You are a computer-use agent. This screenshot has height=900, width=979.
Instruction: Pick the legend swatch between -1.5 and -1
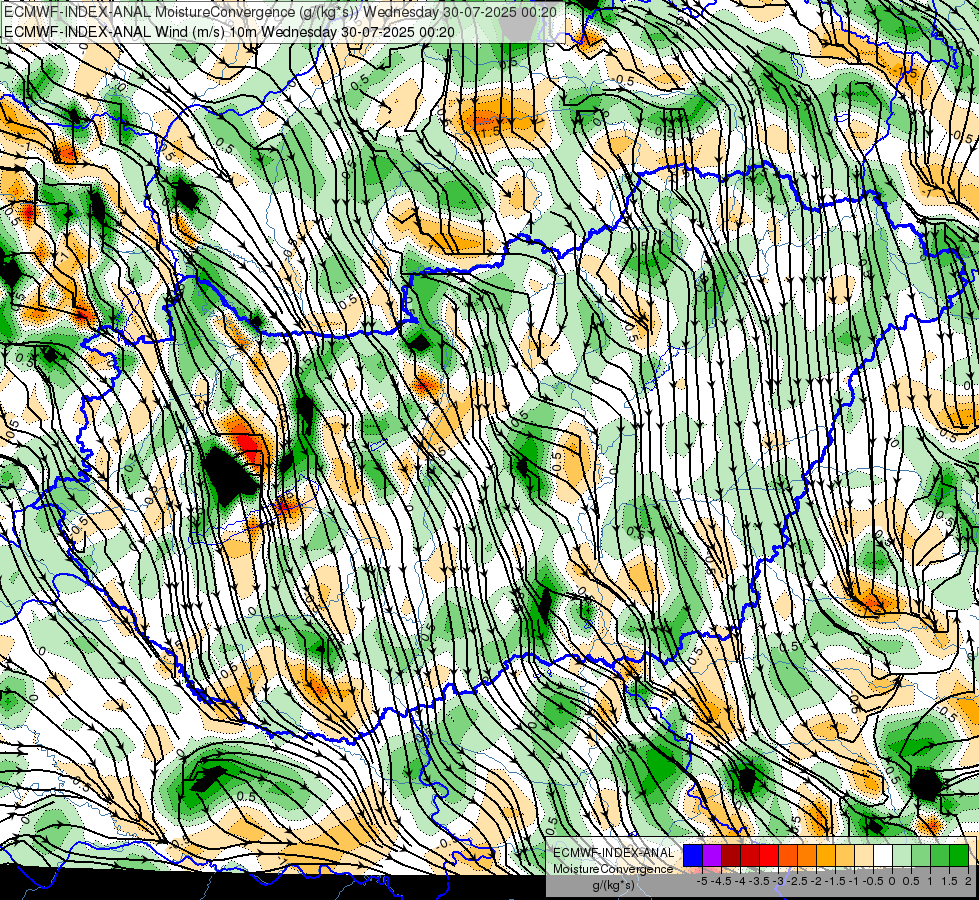click(x=845, y=855)
